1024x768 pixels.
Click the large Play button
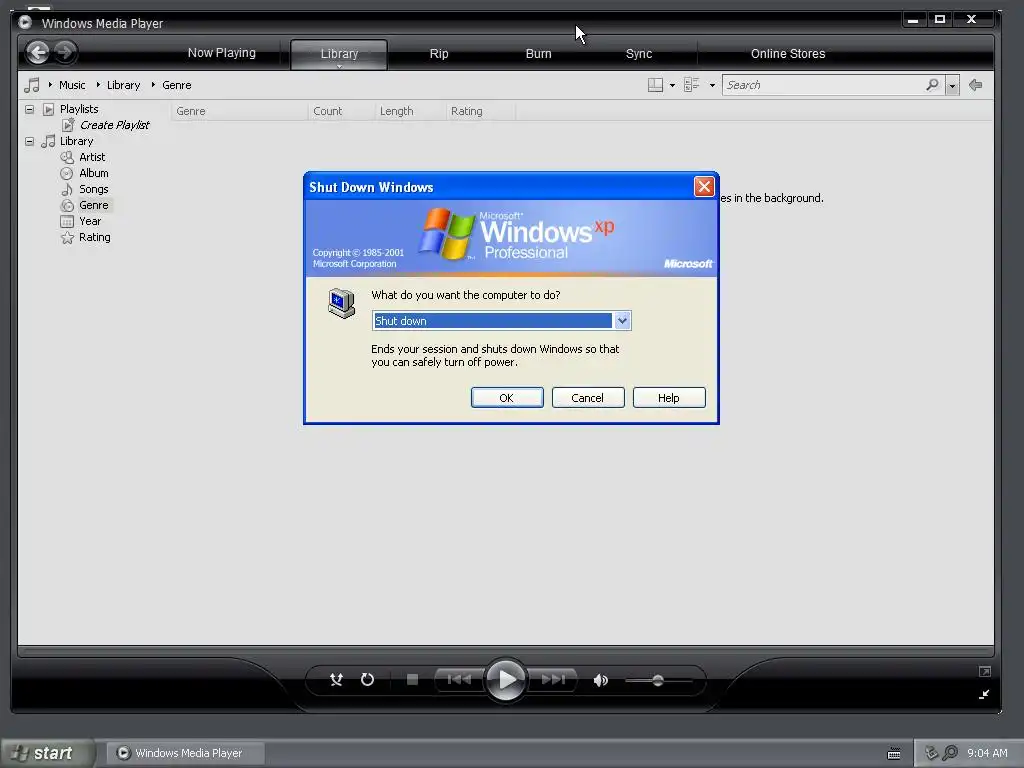pos(506,680)
